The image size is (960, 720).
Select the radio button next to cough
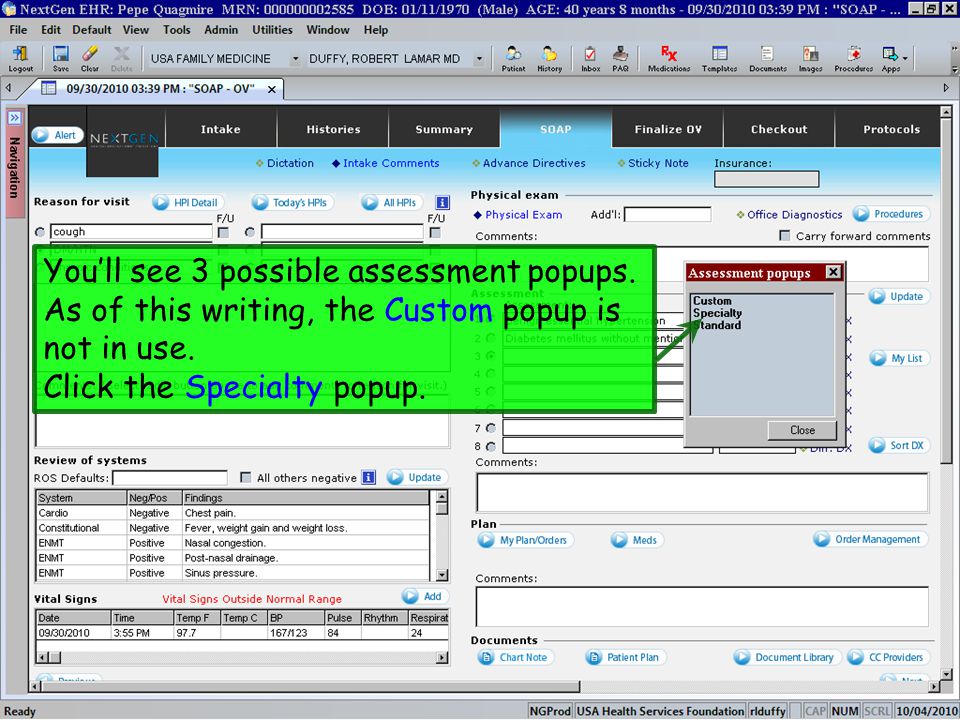(40, 232)
